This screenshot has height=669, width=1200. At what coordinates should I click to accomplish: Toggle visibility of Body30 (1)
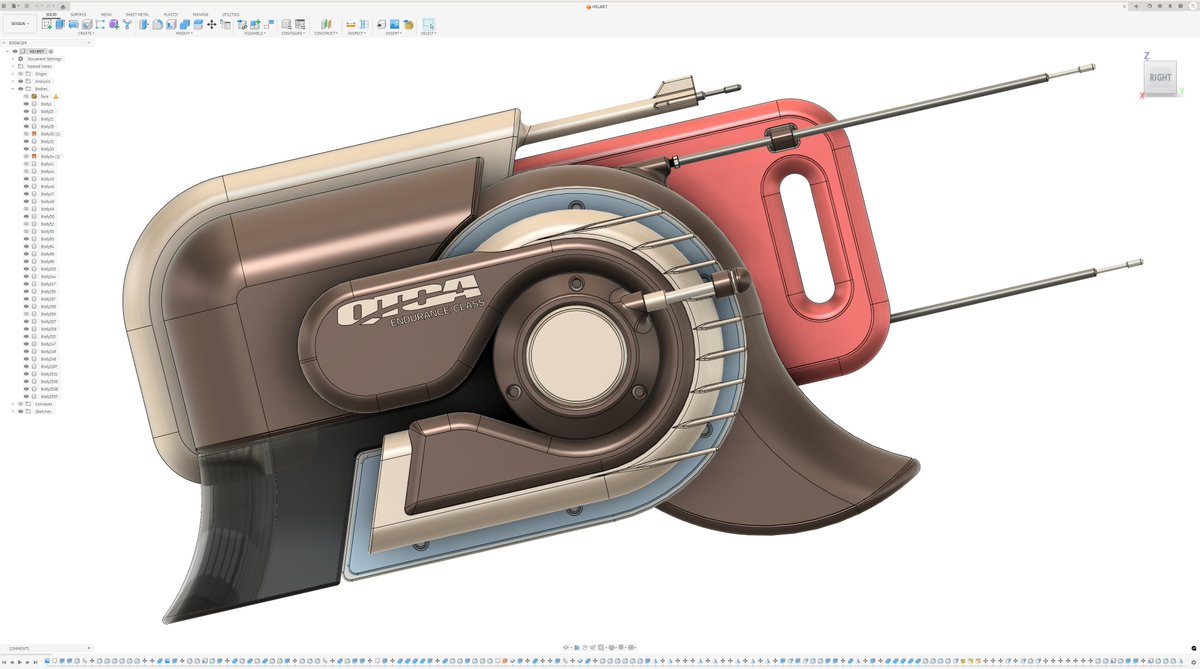click(x=26, y=134)
